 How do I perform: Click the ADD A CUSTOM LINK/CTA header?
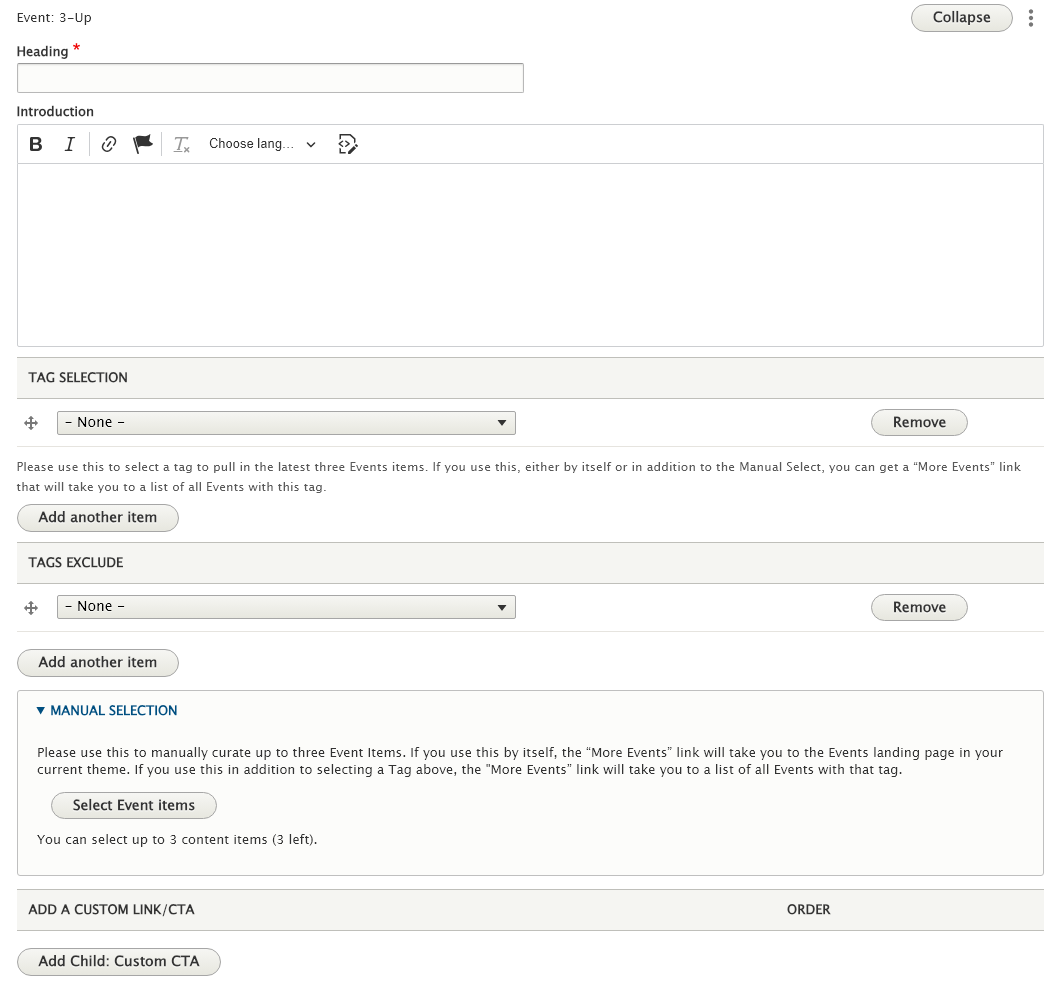click(111, 910)
